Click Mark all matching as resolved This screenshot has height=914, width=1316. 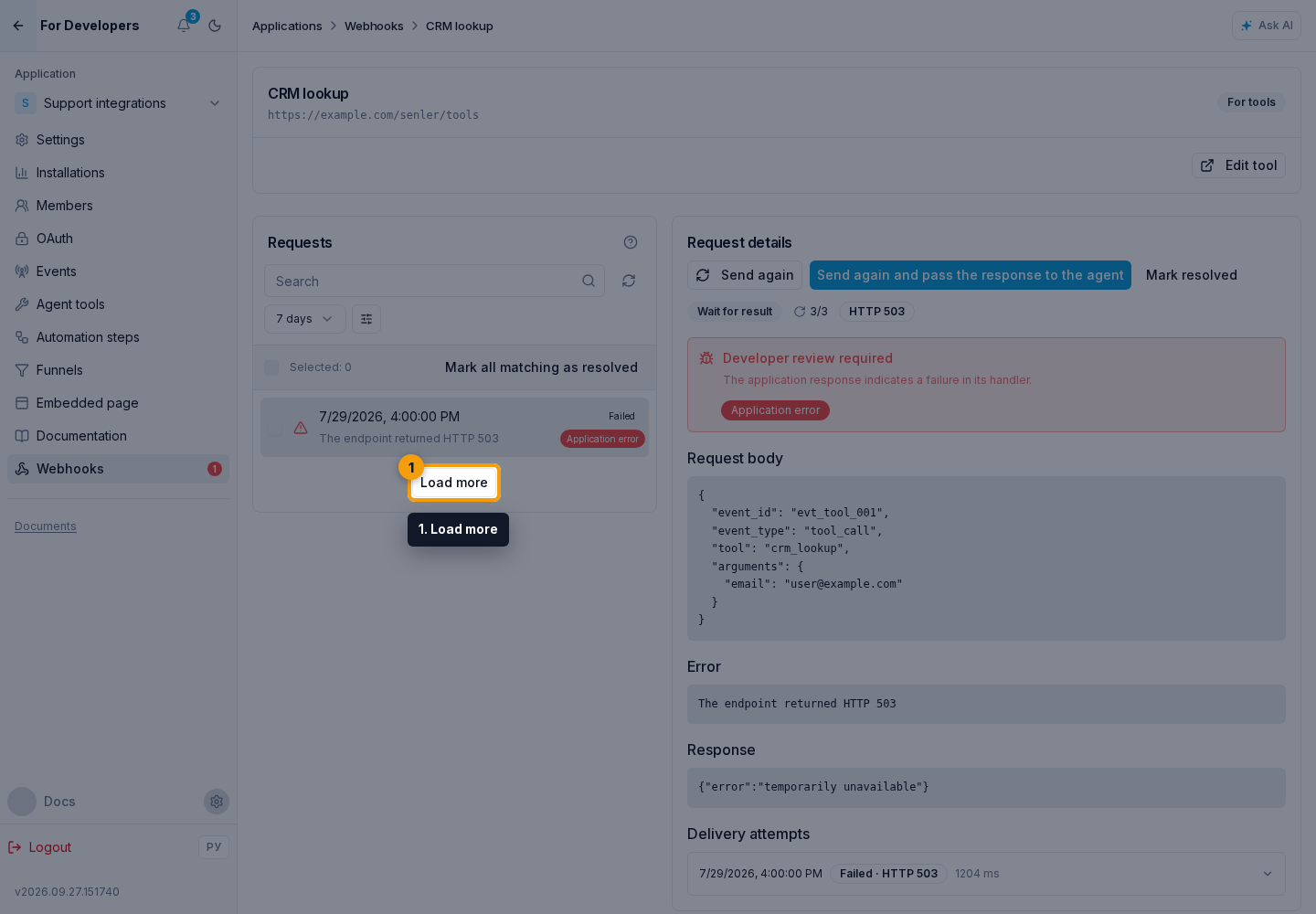pos(541,367)
